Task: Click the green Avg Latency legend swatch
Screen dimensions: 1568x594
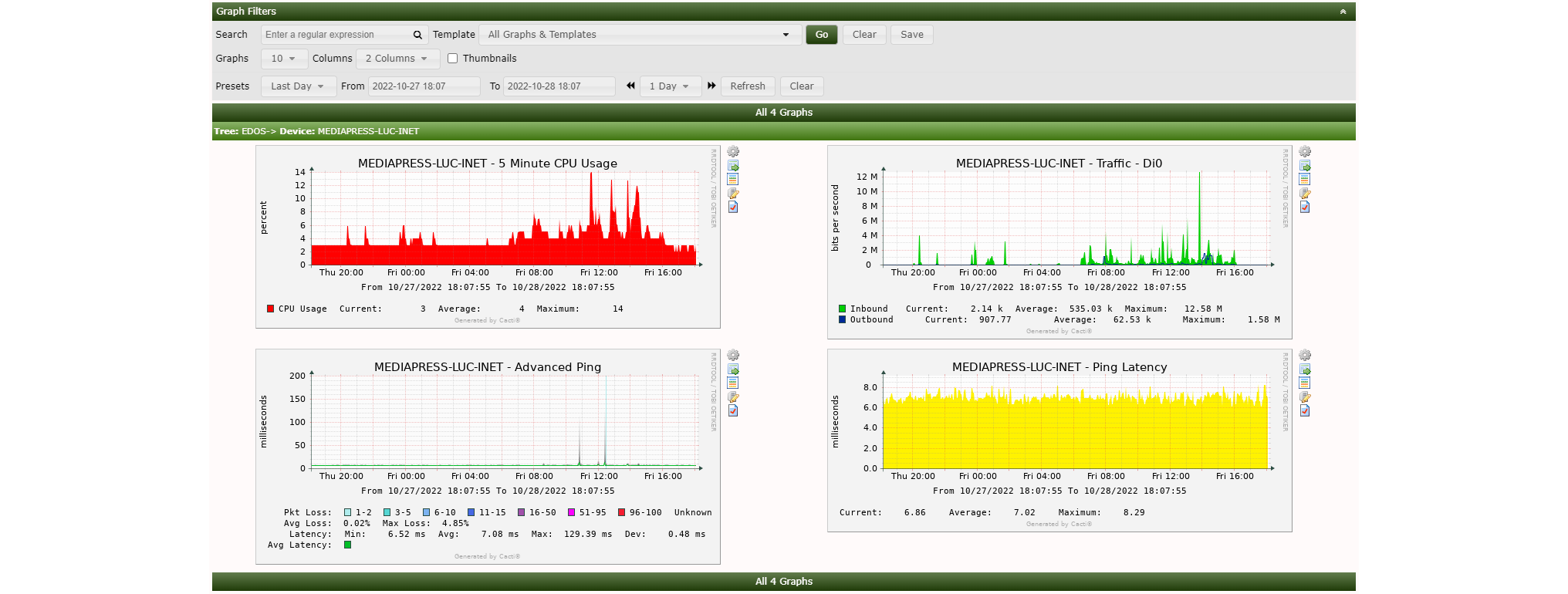Action: pyautogui.click(x=347, y=545)
